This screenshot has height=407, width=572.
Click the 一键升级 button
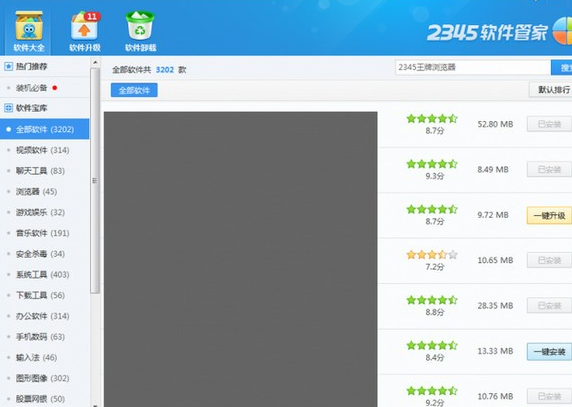(x=549, y=215)
